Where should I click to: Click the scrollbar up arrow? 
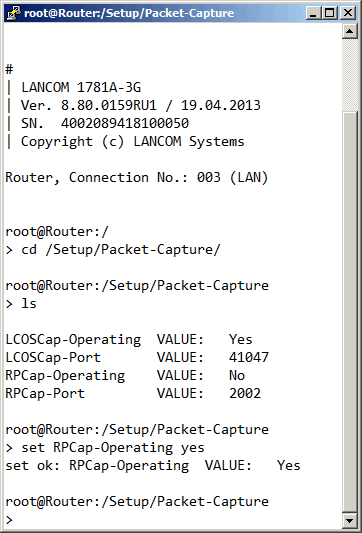[x=350, y=32]
